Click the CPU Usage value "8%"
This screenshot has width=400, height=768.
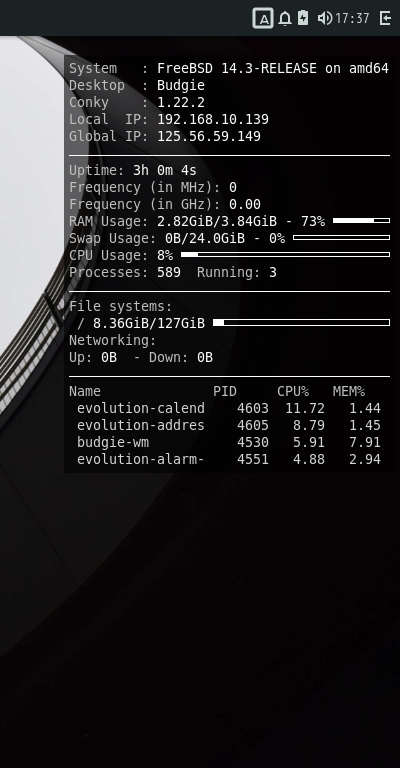[x=165, y=255]
